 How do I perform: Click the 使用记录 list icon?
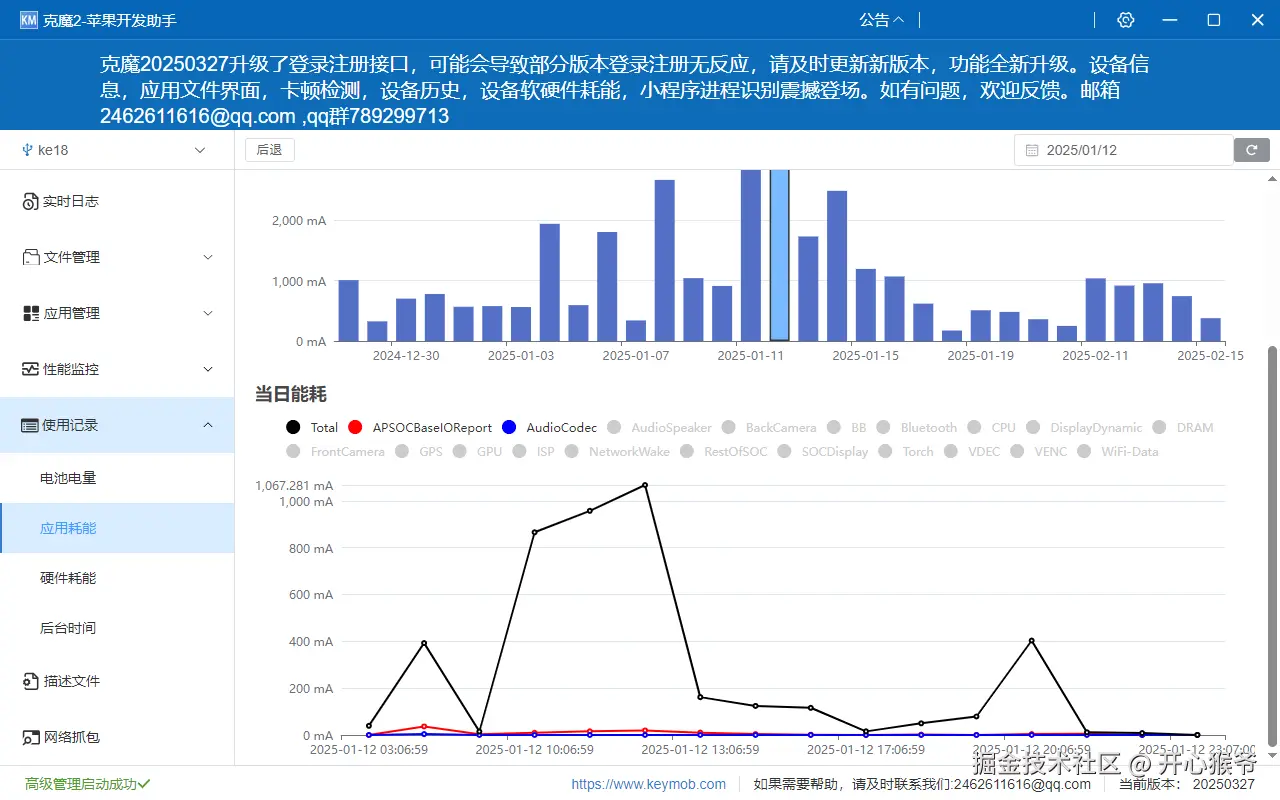(30, 425)
